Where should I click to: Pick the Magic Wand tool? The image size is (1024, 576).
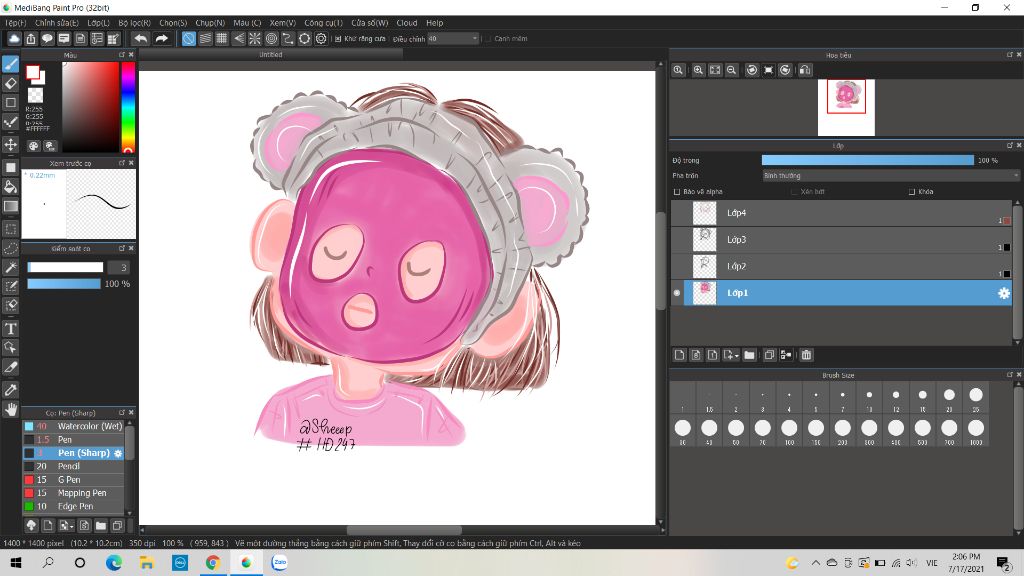10,267
